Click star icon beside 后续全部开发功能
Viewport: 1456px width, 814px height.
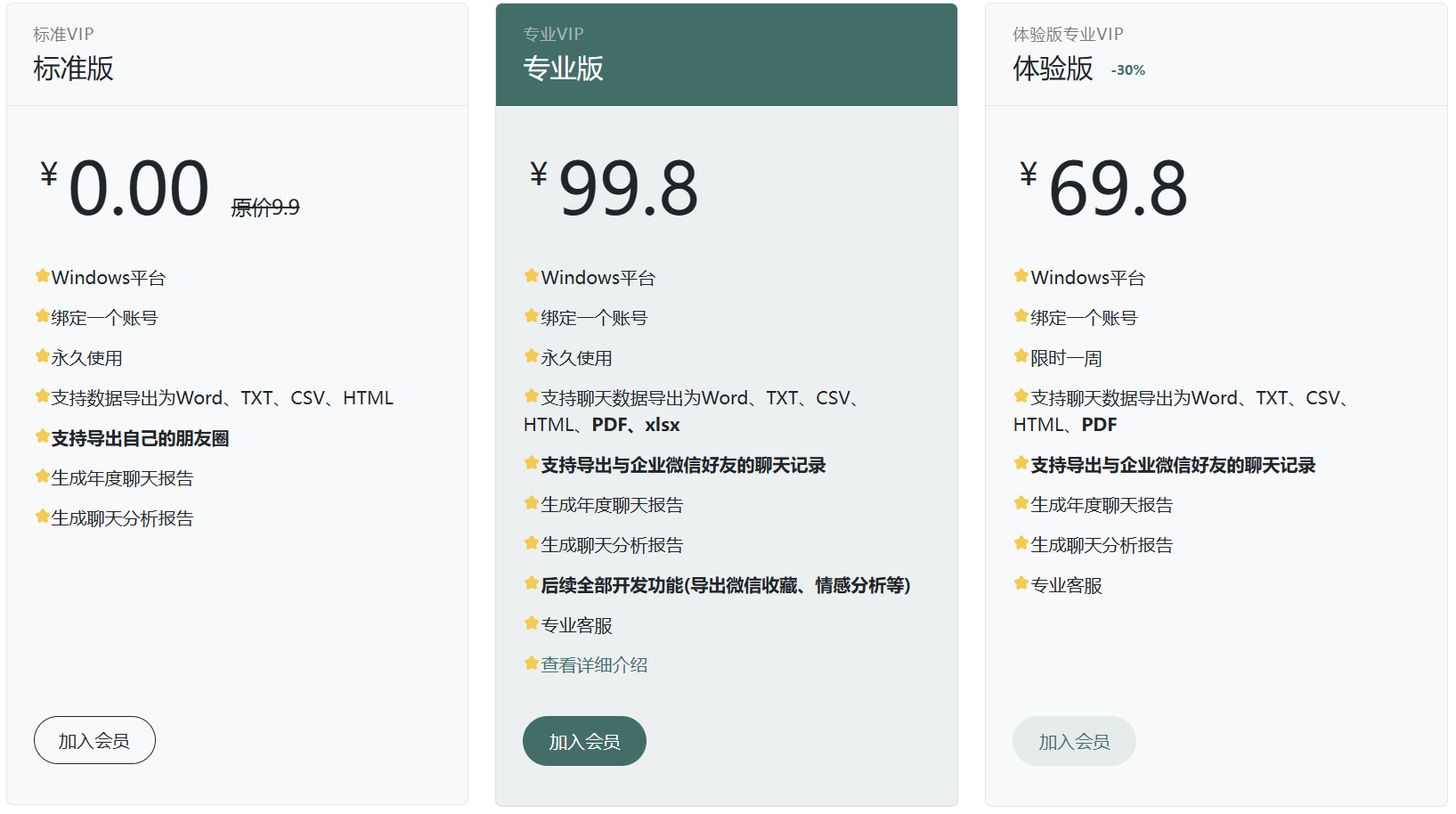click(532, 583)
